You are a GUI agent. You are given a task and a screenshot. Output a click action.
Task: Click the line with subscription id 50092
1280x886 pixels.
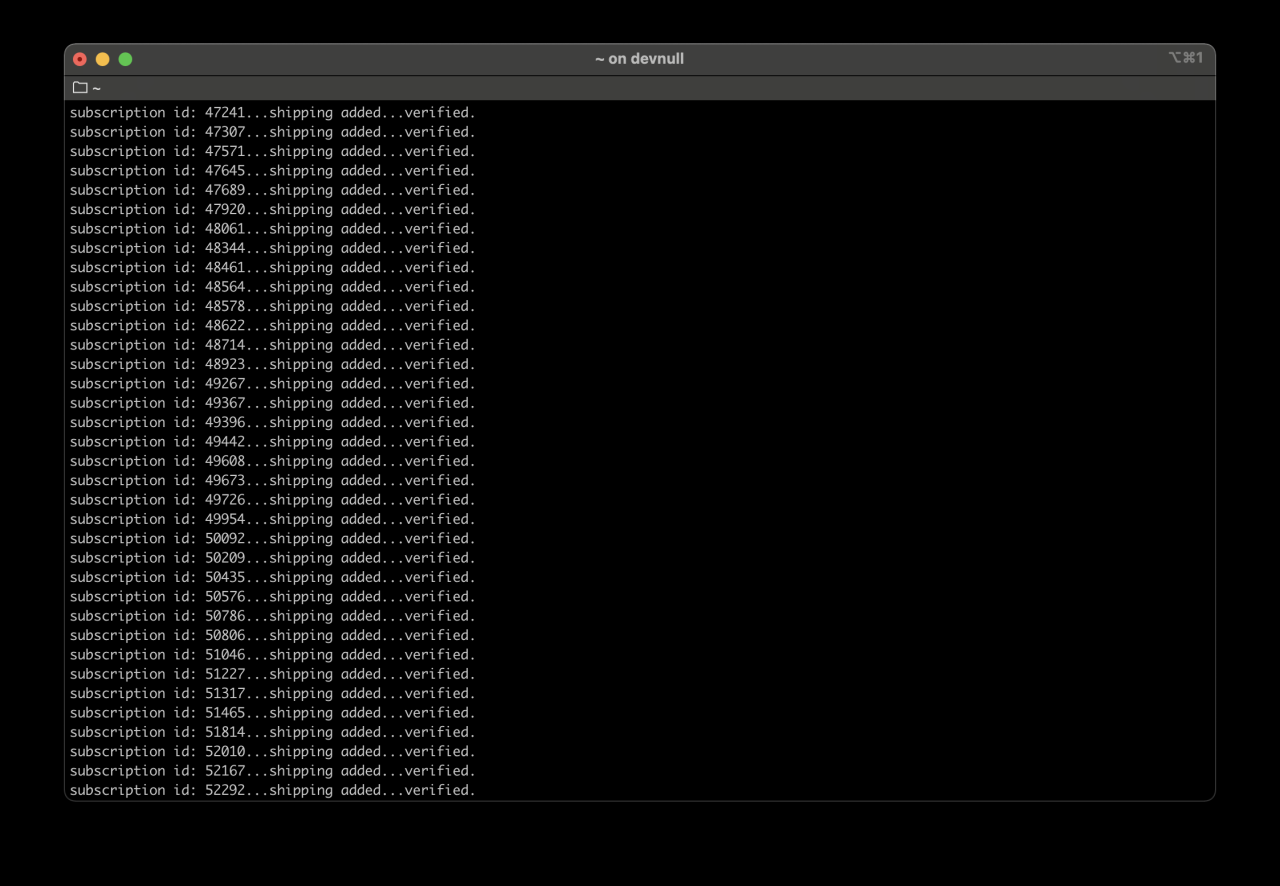273,538
